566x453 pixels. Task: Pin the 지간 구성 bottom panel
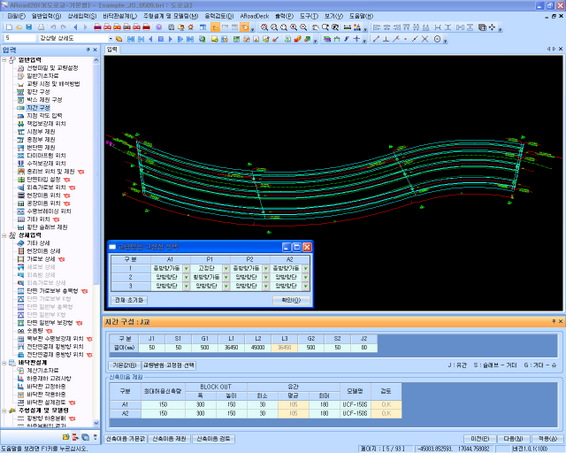tap(553, 321)
